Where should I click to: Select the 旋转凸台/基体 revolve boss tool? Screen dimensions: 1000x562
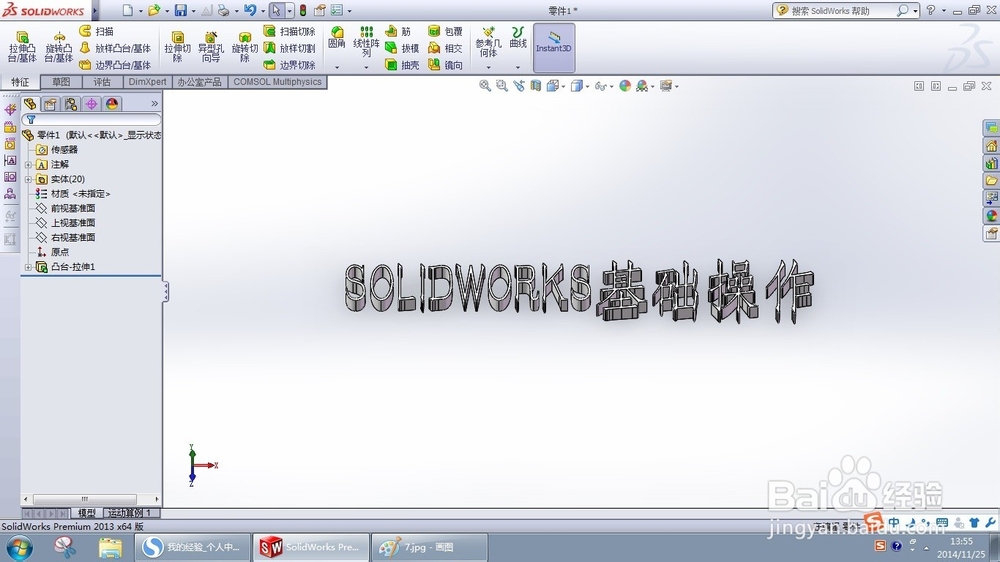[59, 47]
